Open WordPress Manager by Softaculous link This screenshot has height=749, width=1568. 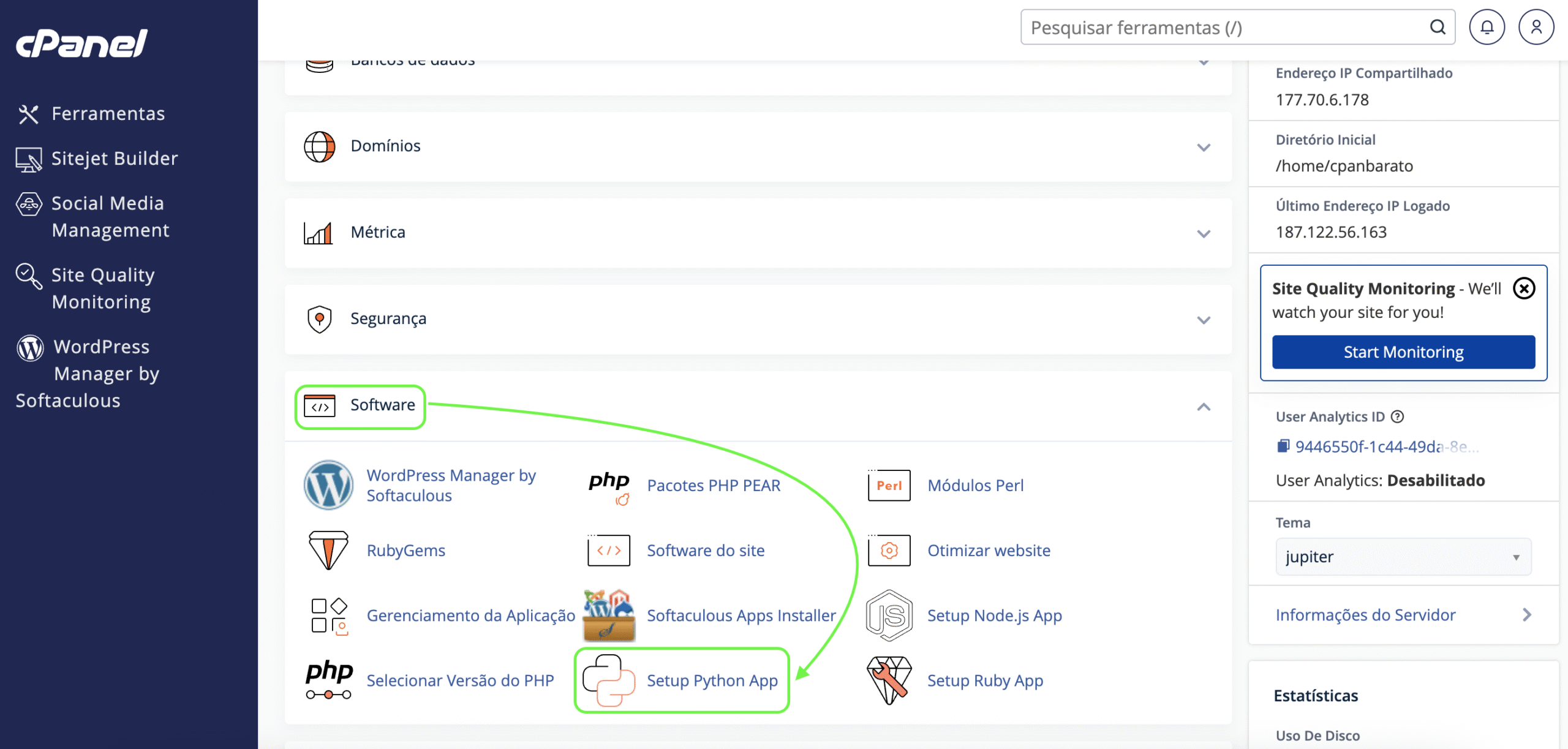[451, 486]
